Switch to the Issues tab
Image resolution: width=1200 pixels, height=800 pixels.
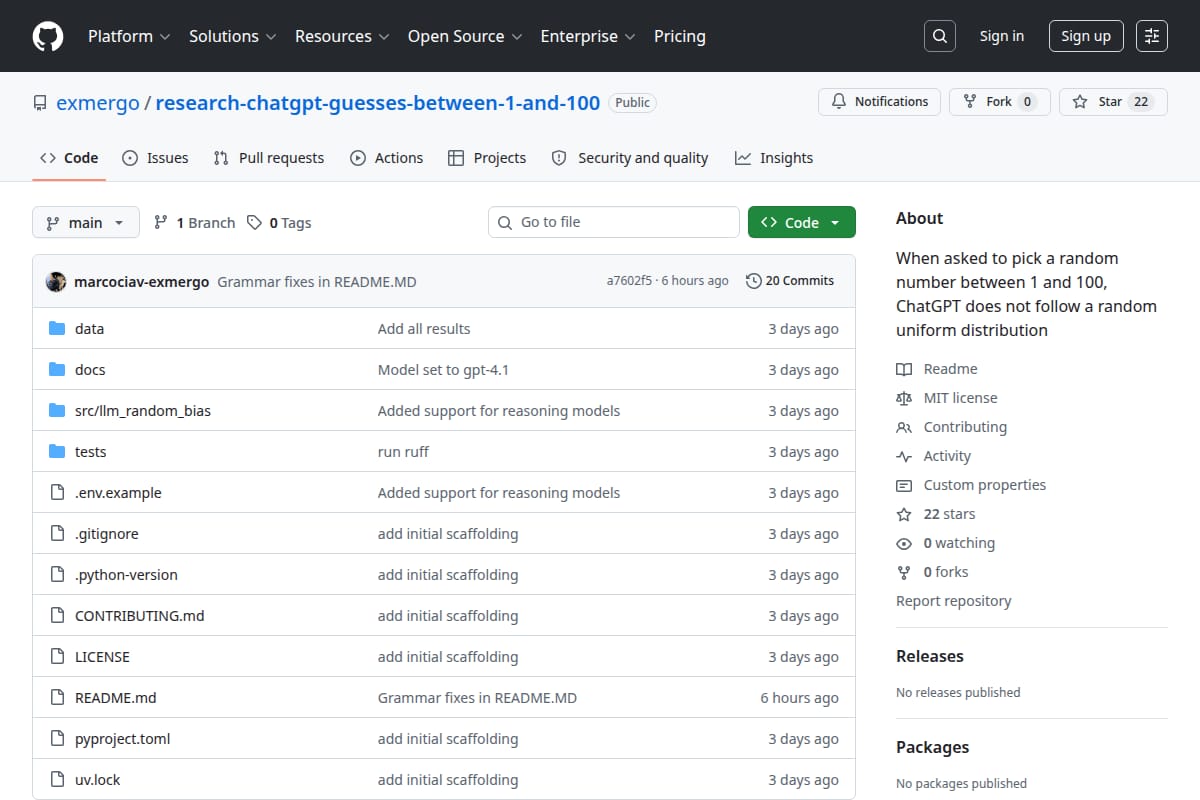pos(155,158)
